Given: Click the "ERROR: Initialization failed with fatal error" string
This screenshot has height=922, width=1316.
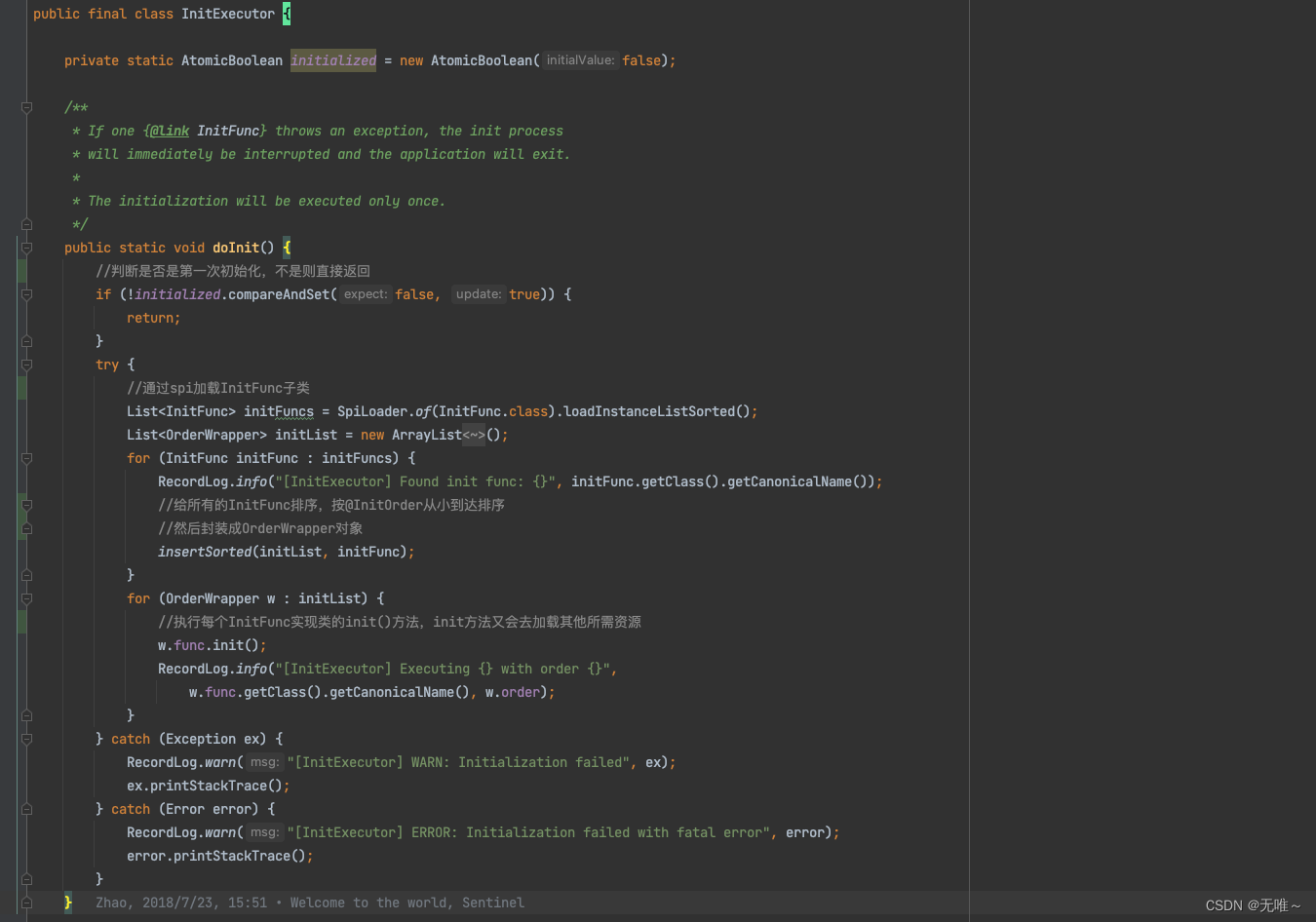Looking at the screenshot, I should click(x=528, y=832).
